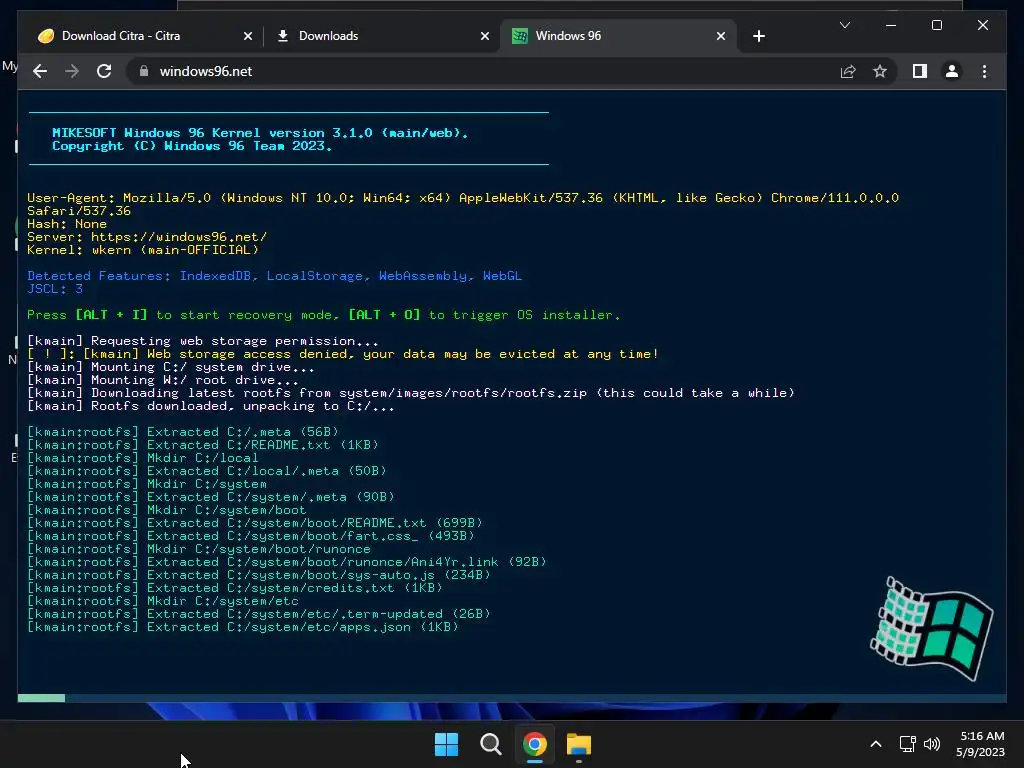This screenshot has width=1024, height=768.
Task: Open the Chrome three-dot menu
Action: (984, 71)
